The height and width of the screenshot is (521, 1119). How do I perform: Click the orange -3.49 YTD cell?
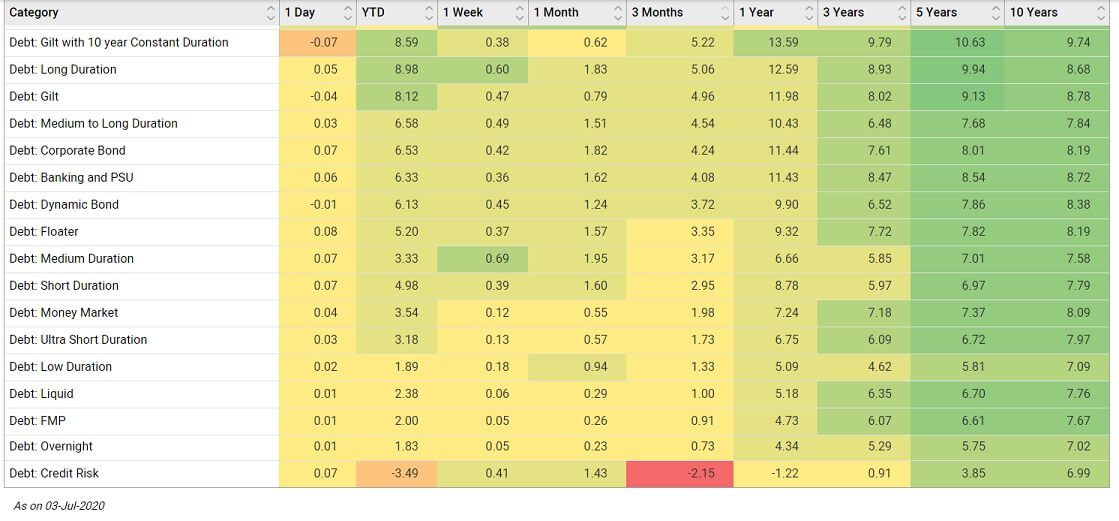397,473
